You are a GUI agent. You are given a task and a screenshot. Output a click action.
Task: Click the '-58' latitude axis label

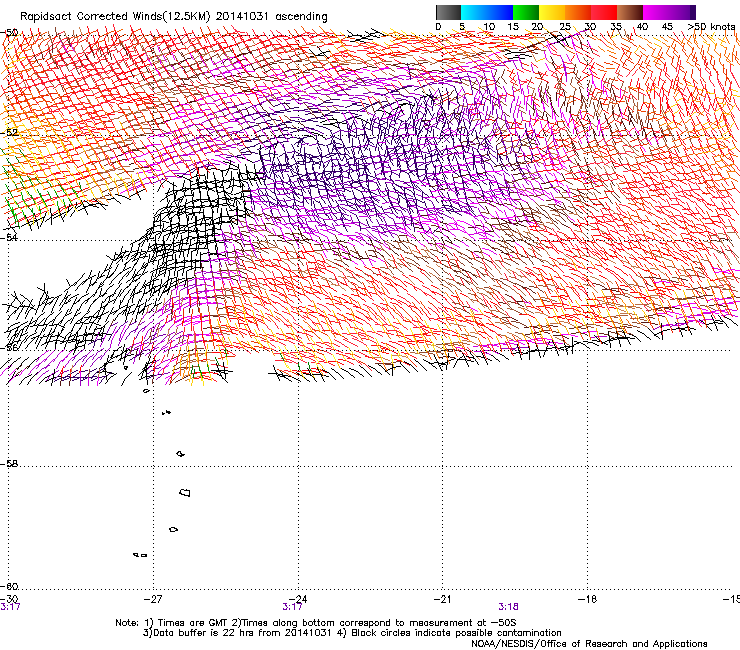pos(9,464)
